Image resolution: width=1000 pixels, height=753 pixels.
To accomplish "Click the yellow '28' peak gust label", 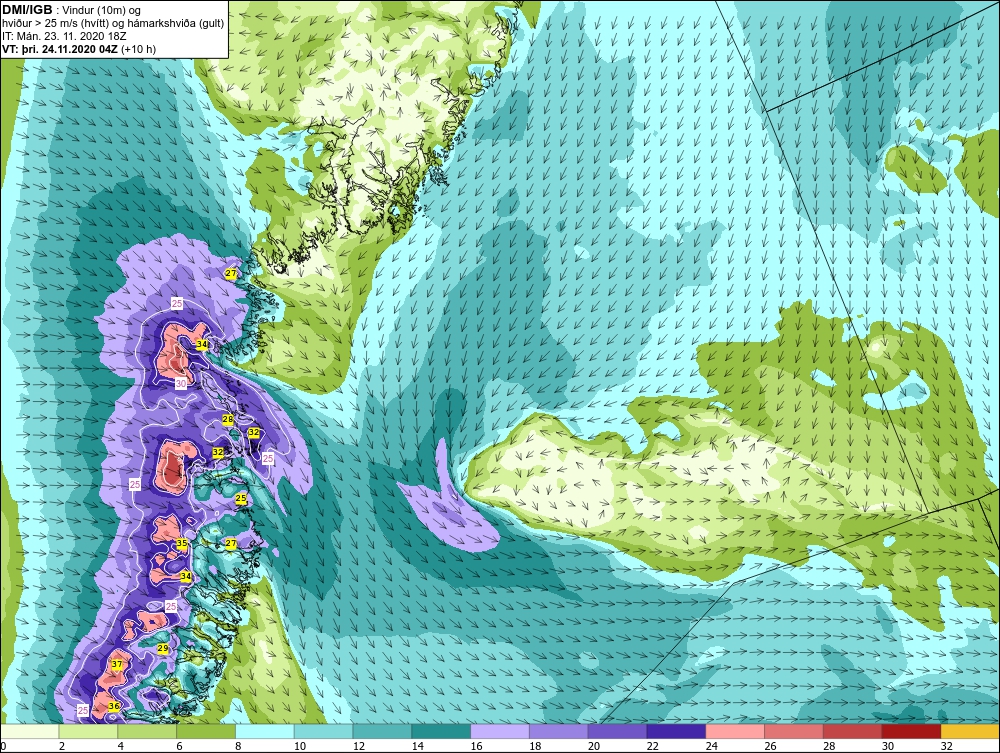I will point(228,419).
